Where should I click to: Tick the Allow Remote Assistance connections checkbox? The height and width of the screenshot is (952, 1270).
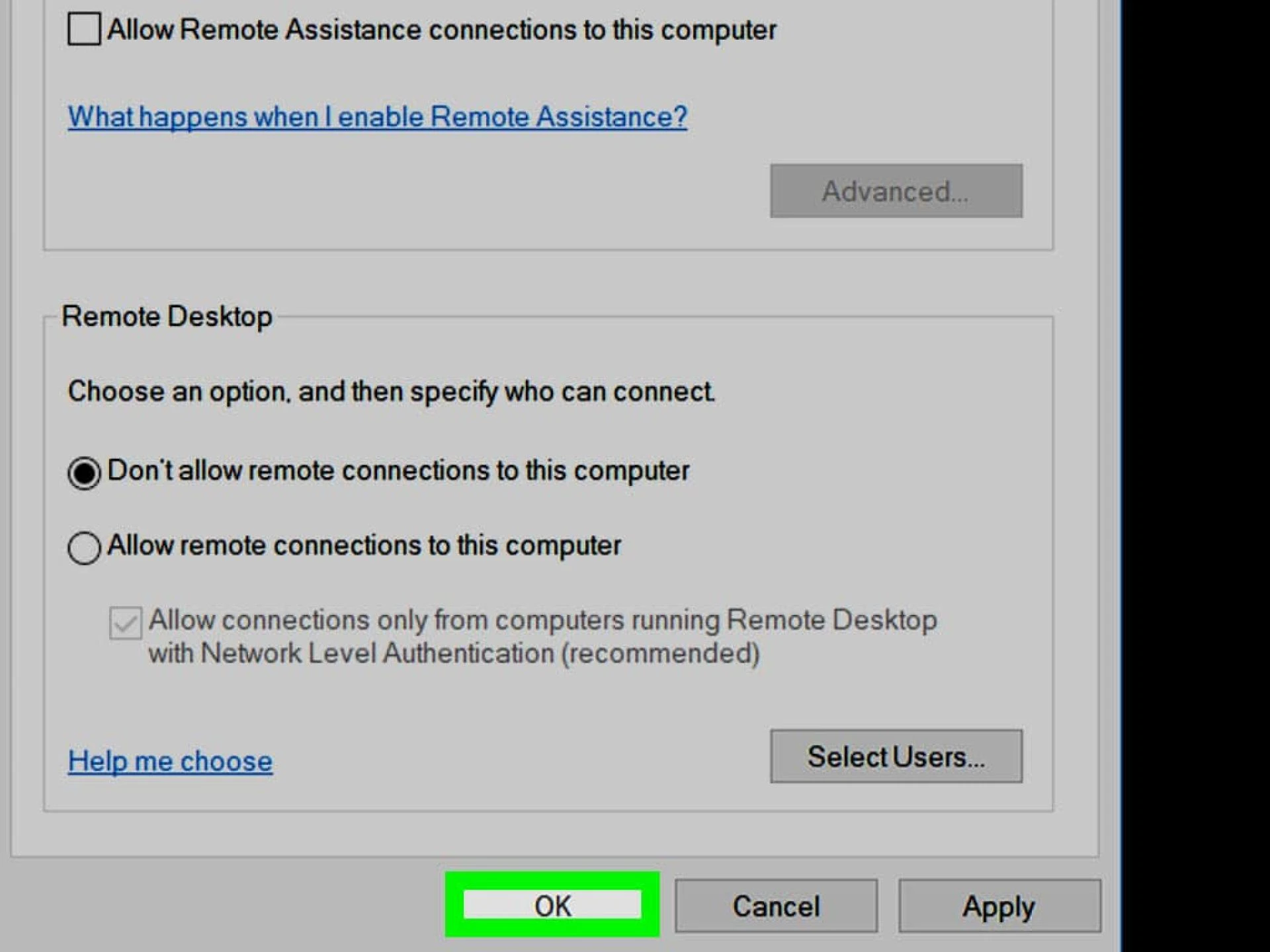(84, 30)
